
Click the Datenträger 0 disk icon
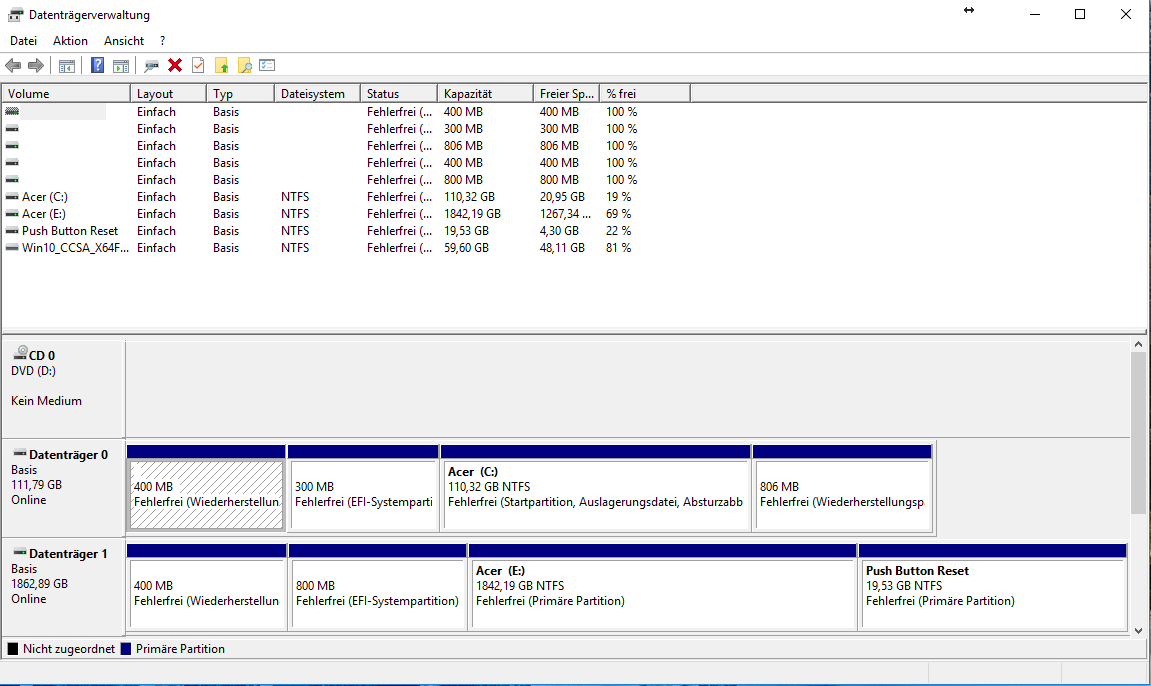(x=20, y=453)
